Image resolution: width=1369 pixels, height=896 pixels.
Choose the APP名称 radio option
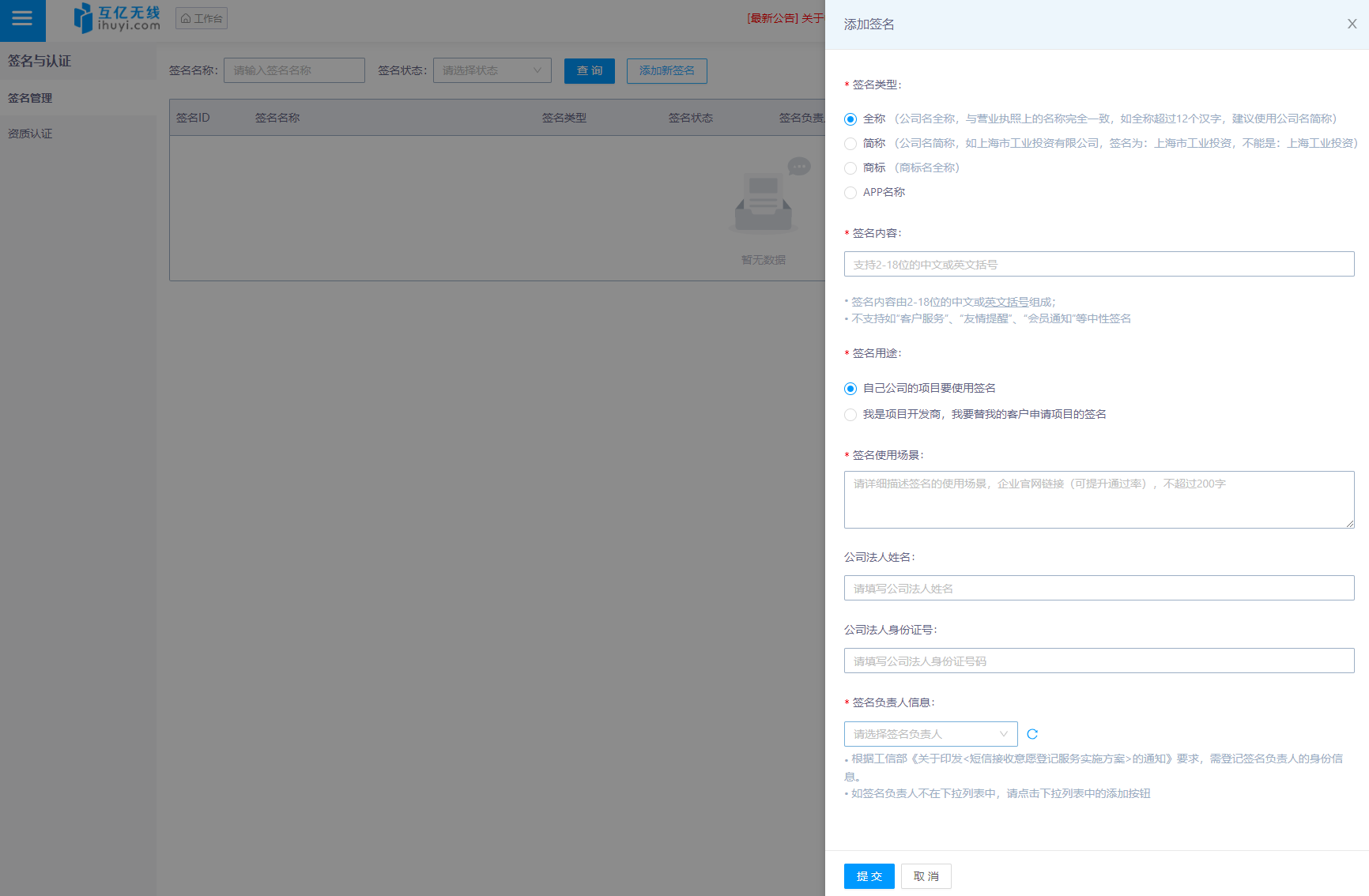point(850,193)
